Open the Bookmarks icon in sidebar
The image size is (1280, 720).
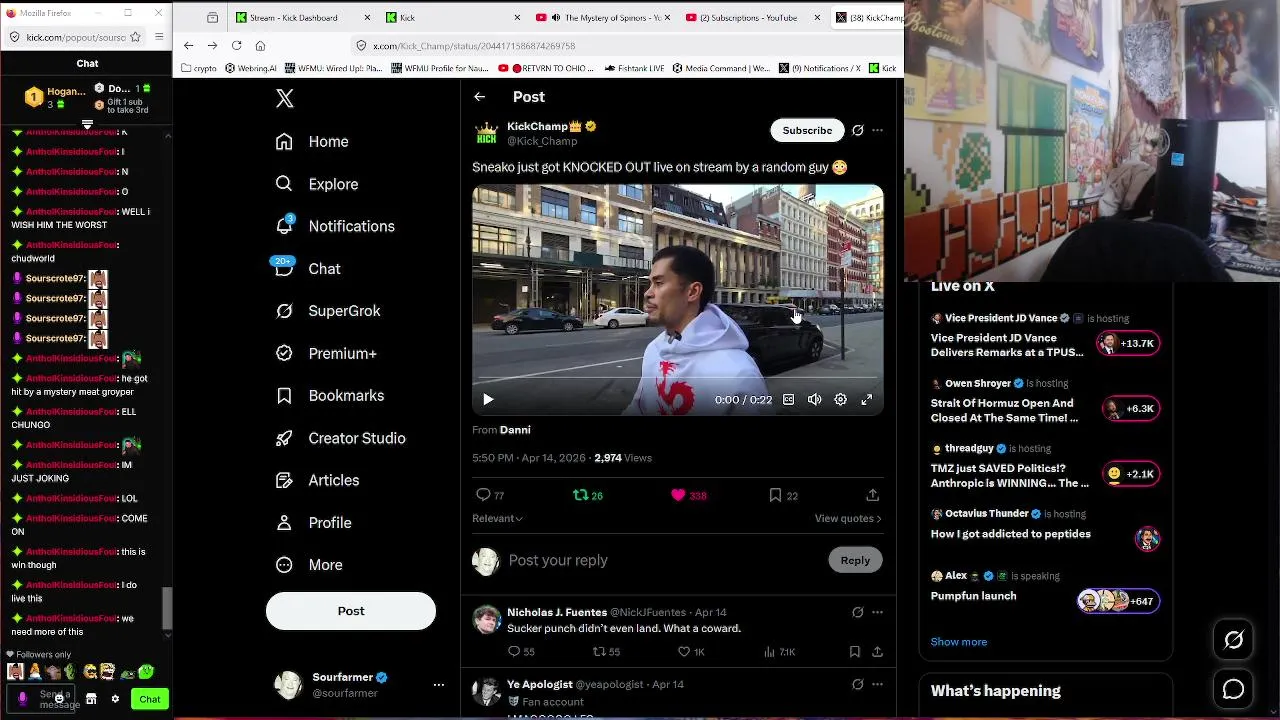(x=285, y=396)
